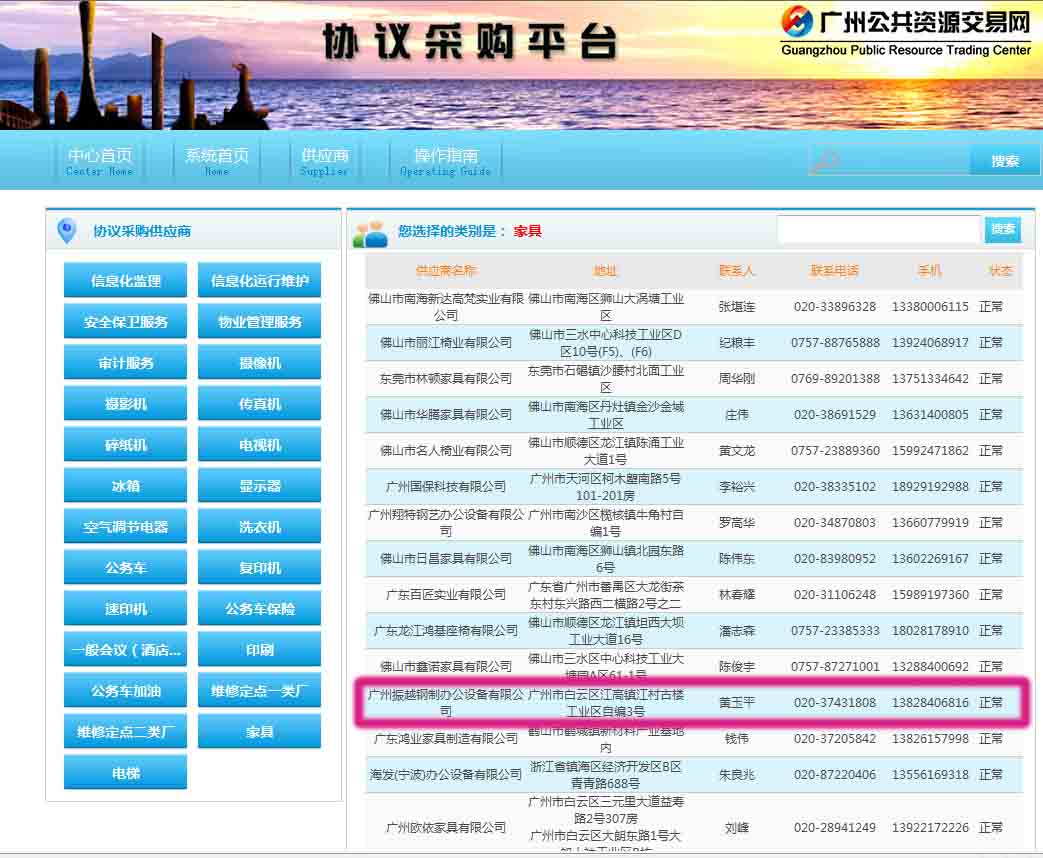
Task: Click supplier name 广州欧依家具有限公司
Action: (446, 827)
